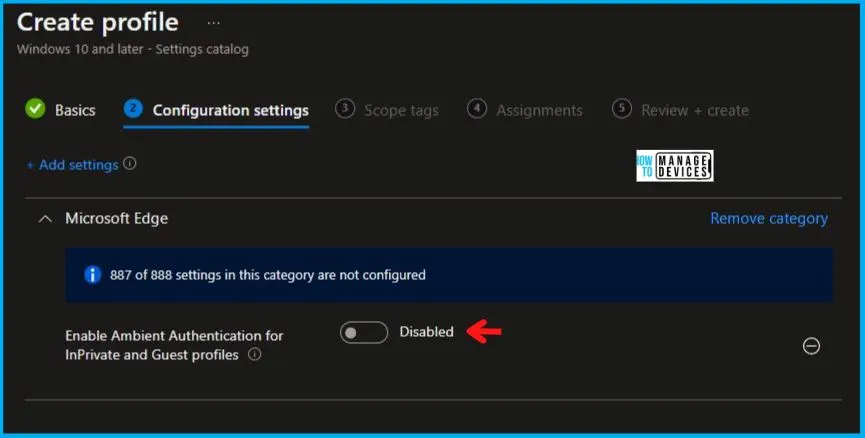Click the 887 of 888 settings message
The width and height of the screenshot is (865, 438).
pos(268,275)
